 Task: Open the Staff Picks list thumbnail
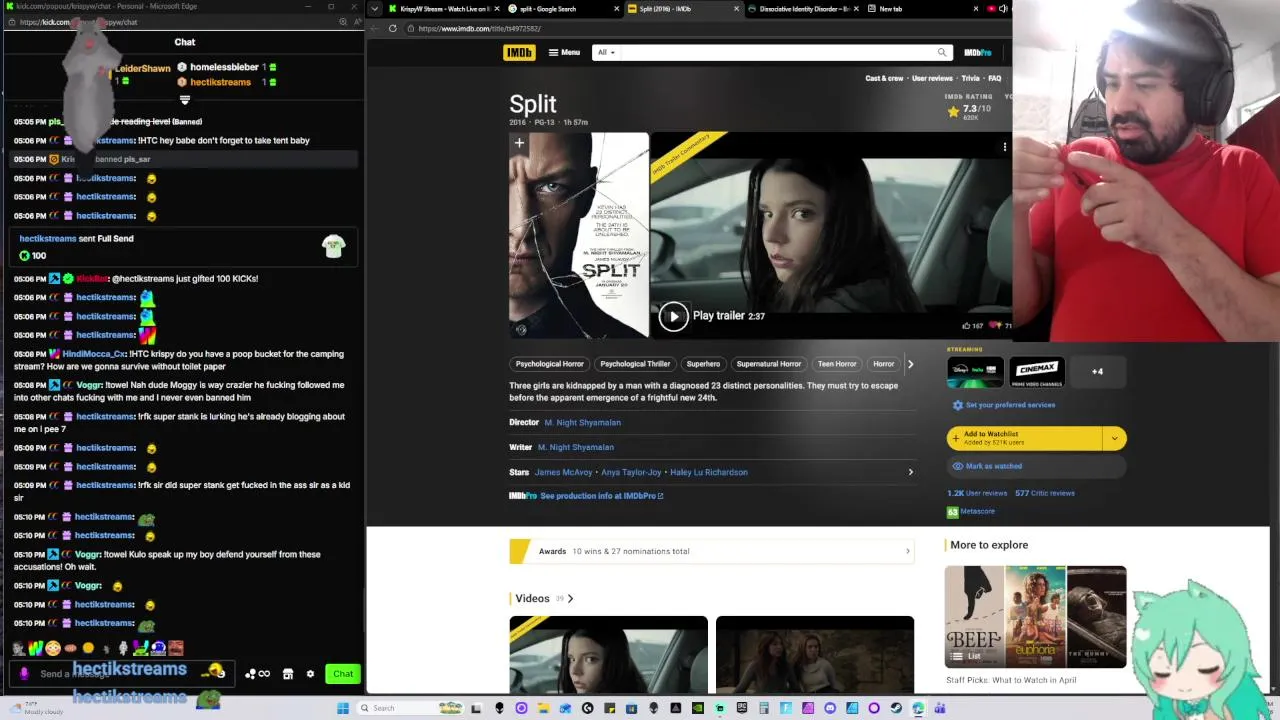[x=1035, y=617]
